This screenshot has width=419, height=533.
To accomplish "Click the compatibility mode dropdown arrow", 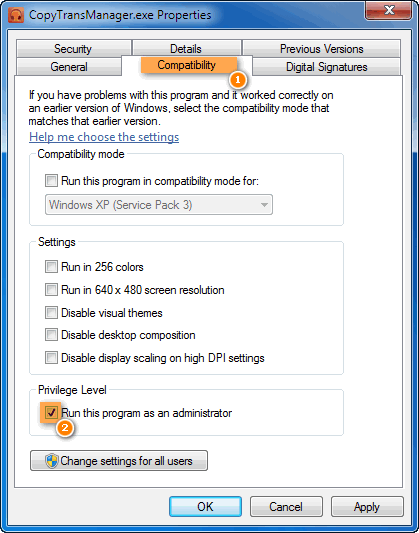I will (264, 205).
